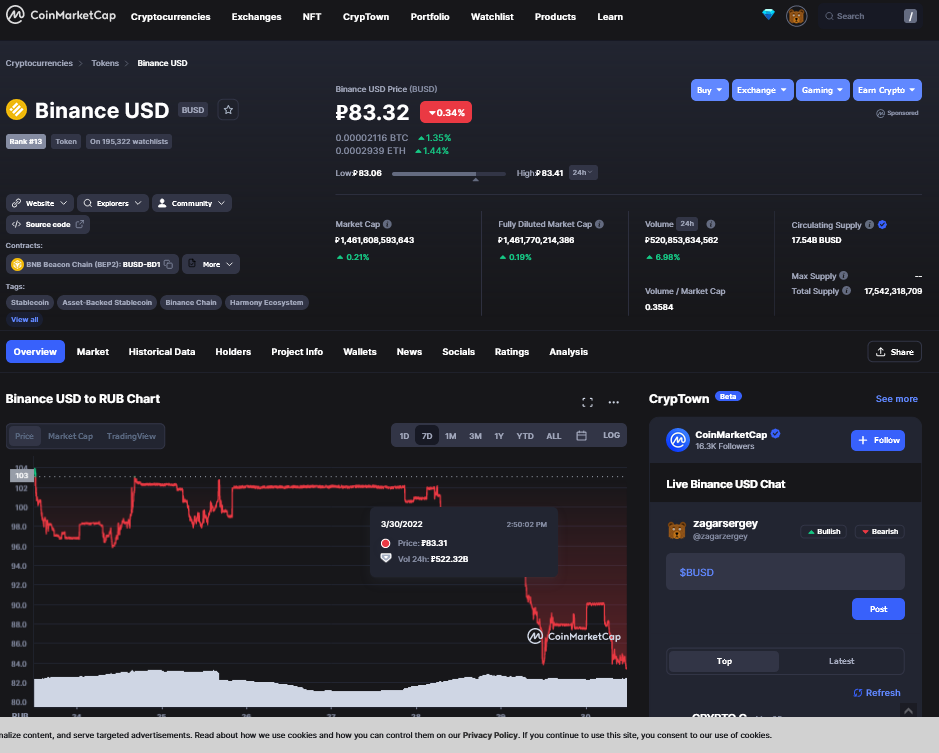The width and height of the screenshot is (939, 753).
Task: Switch the chart to Price view
Action: tap(25, 436)
